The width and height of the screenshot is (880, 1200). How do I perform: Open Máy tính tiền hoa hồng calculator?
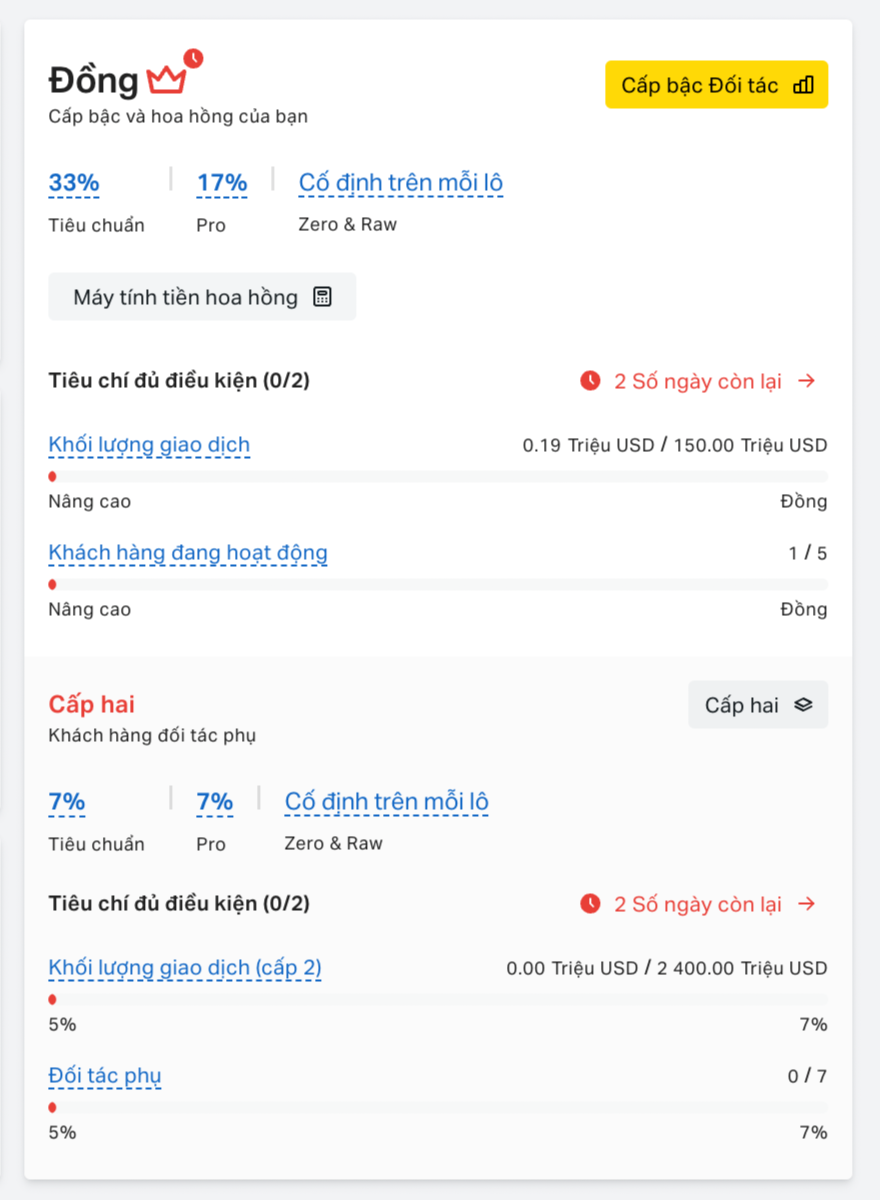click(202, 297)
